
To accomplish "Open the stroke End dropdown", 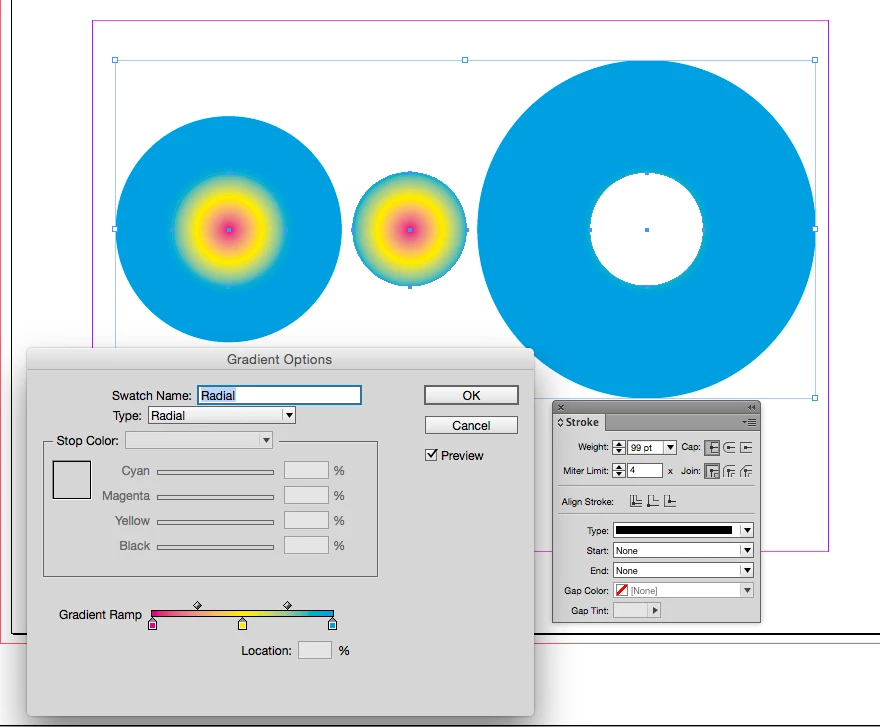I will coord(683,570).
